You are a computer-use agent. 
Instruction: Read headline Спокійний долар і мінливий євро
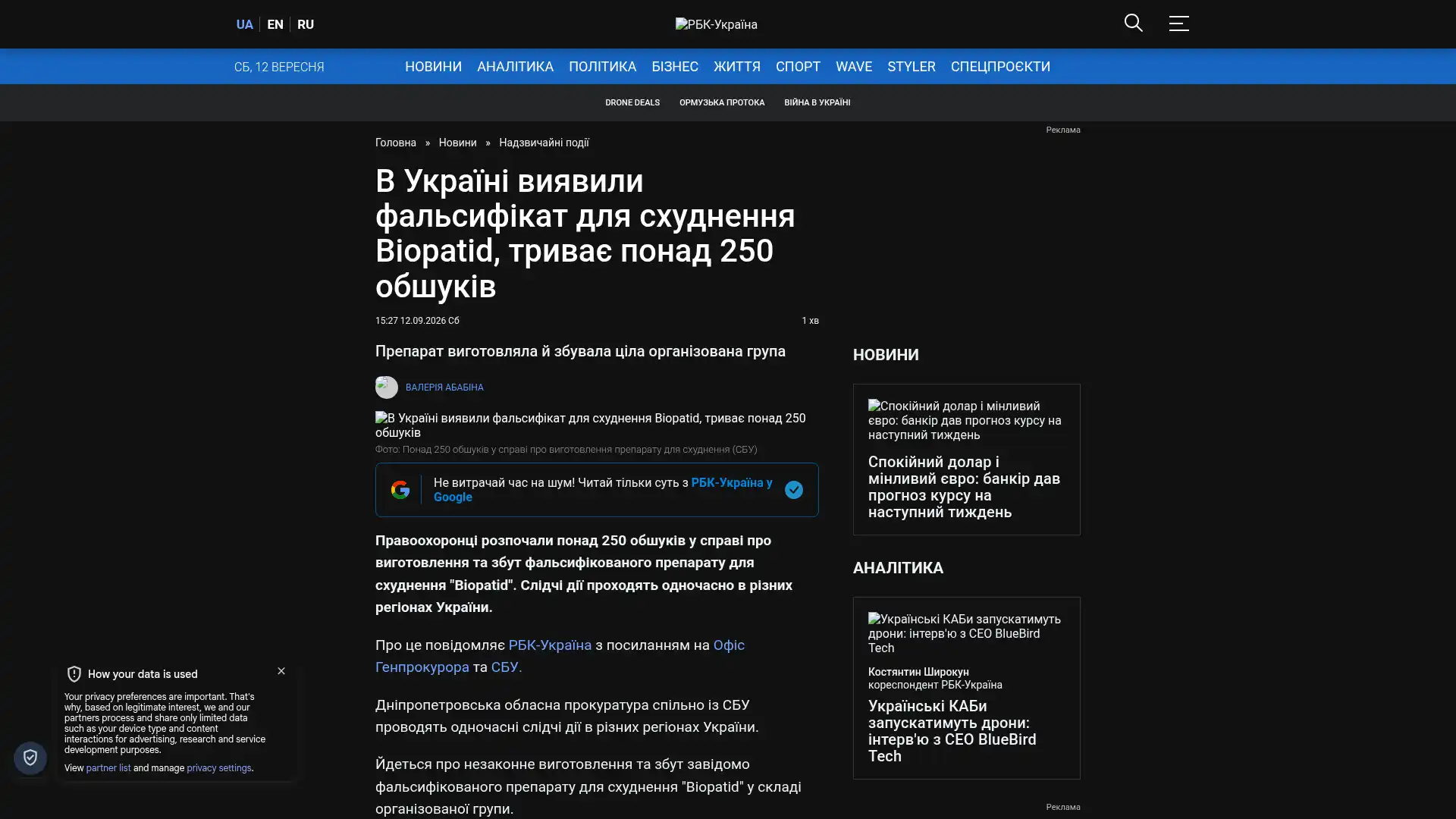[965, 487]
